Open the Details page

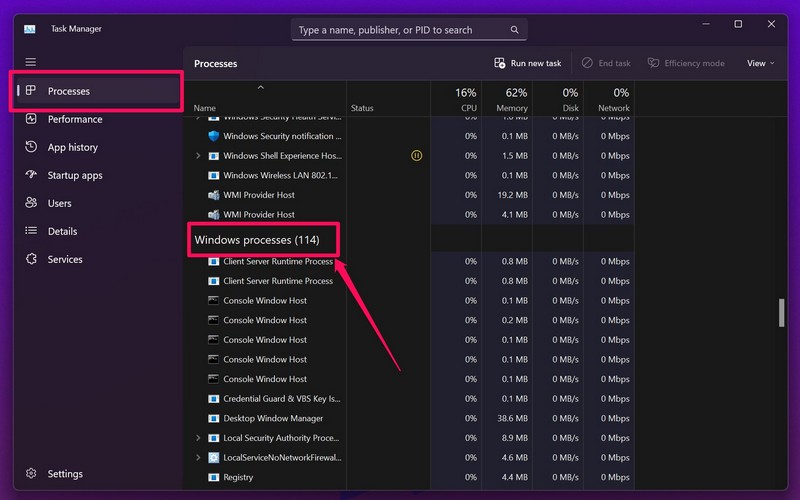coord(62,231)
